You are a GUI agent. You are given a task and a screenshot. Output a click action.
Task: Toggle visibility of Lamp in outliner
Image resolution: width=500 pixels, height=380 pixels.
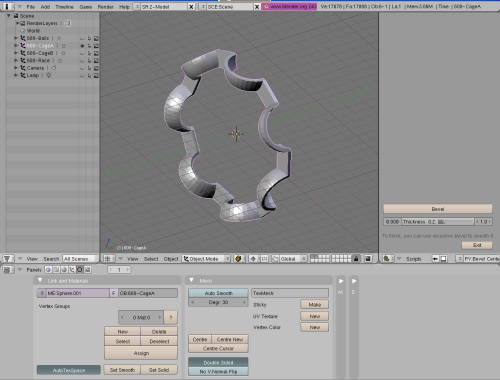coord(82,76)
